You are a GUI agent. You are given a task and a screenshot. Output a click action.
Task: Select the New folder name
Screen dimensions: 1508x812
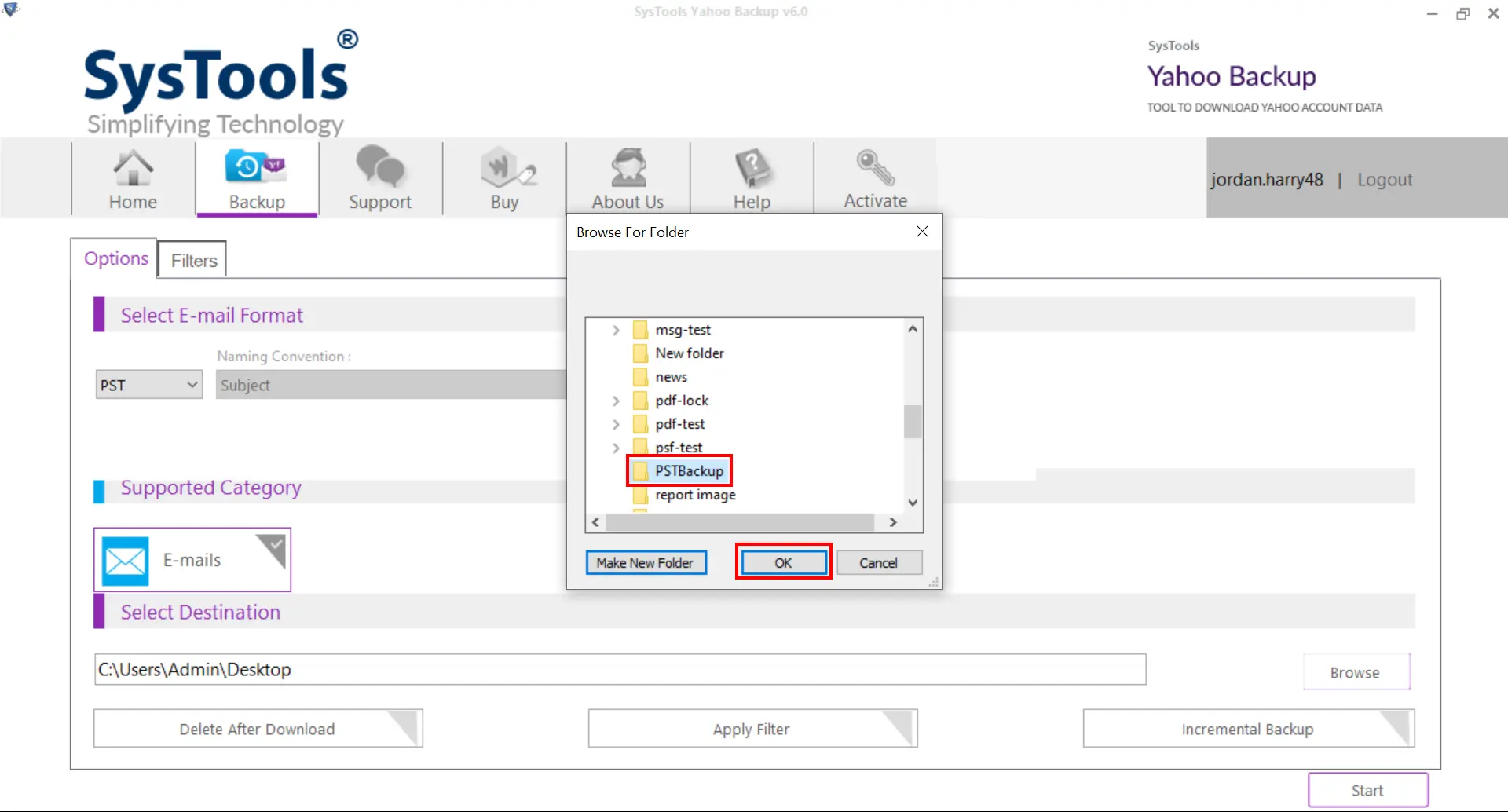[690, 353]
